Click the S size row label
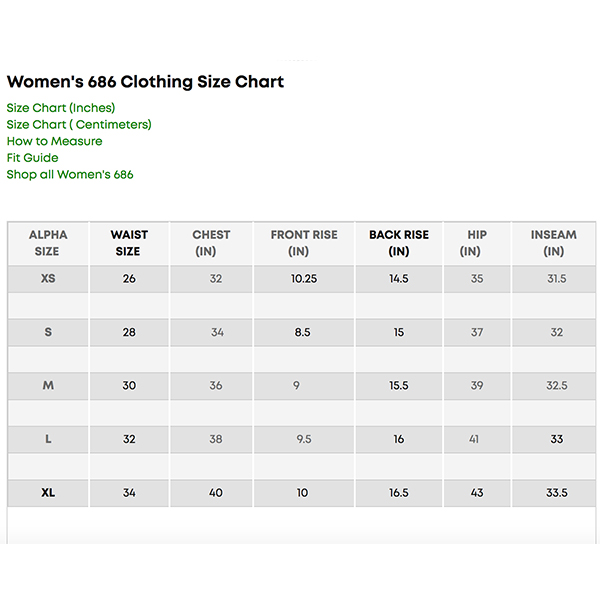This screenshot has height=600, width=600. 48,333
